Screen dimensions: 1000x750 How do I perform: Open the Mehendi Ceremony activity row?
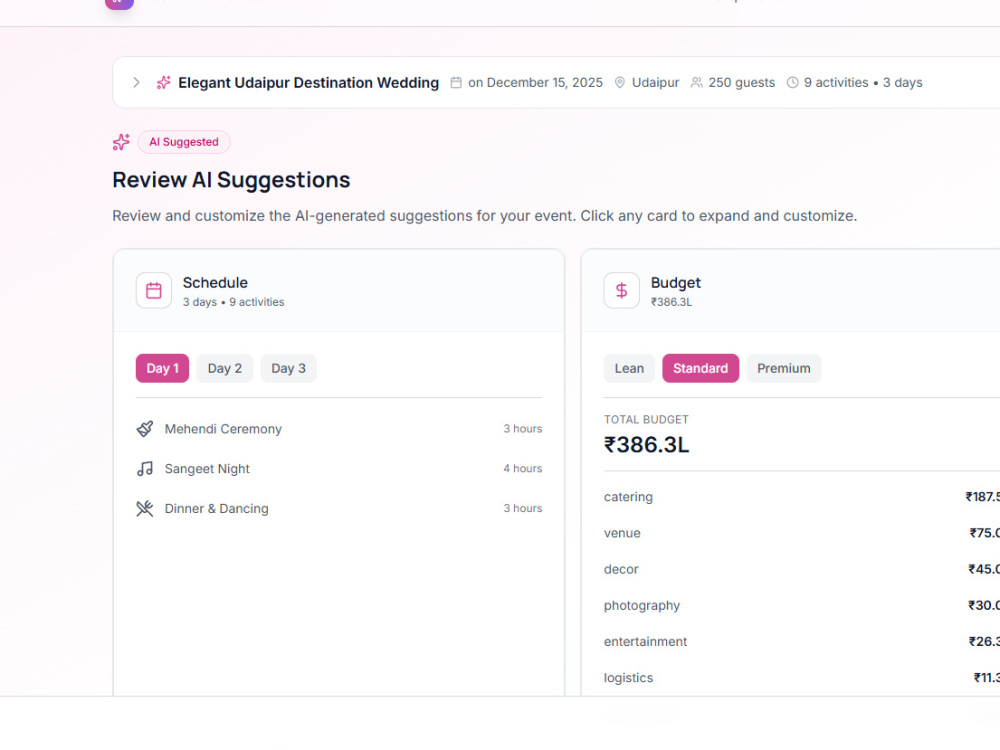pos(339,429)
